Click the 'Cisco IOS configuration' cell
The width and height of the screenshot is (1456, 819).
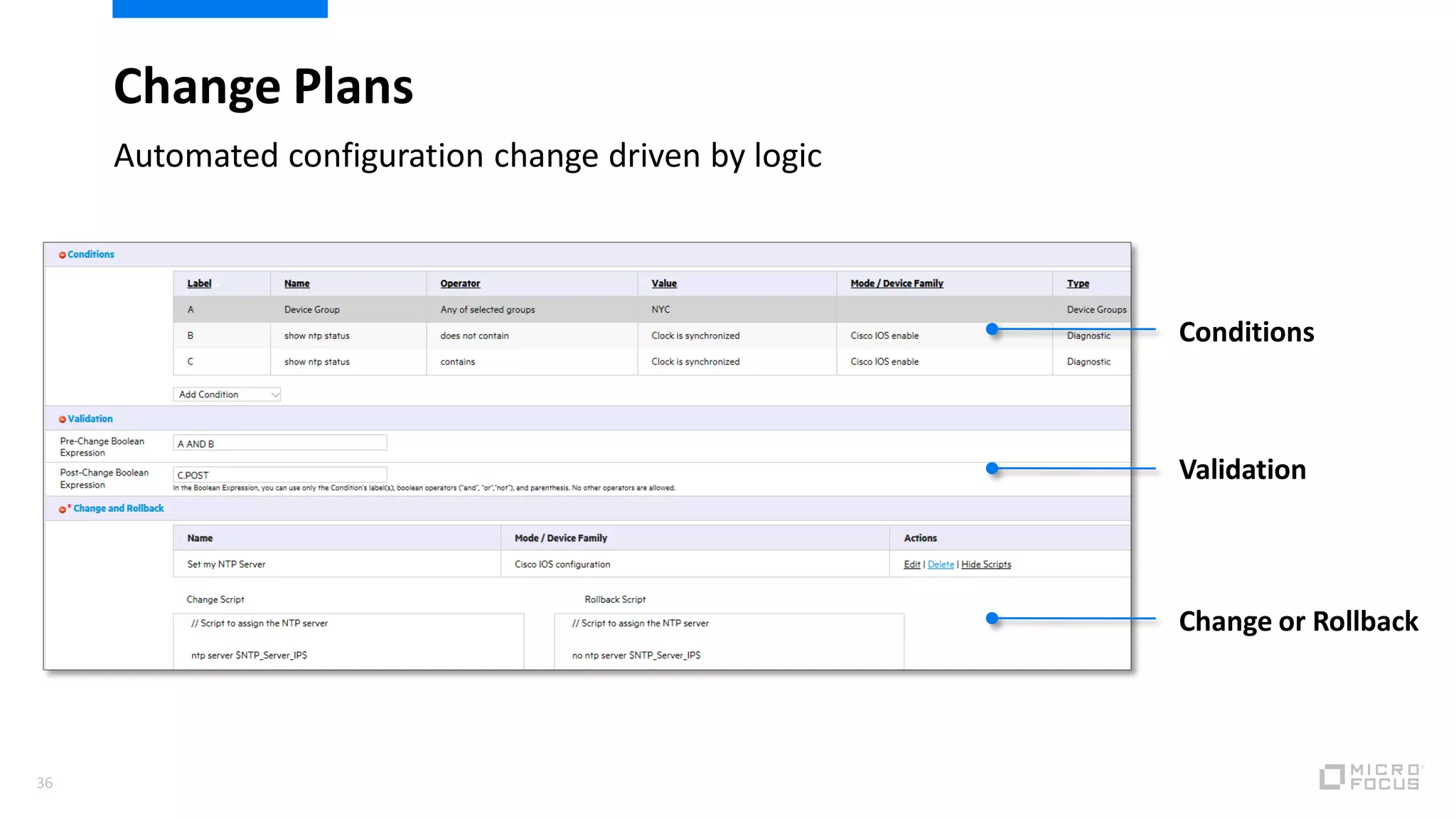click(562, 564)
